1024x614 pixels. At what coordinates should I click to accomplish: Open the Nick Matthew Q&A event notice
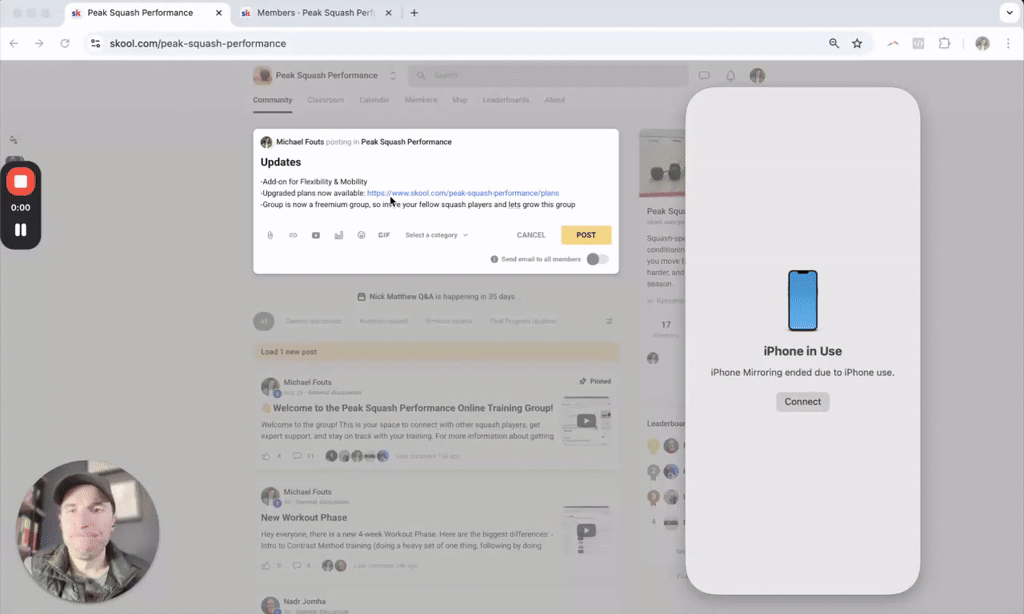(436, 297)
